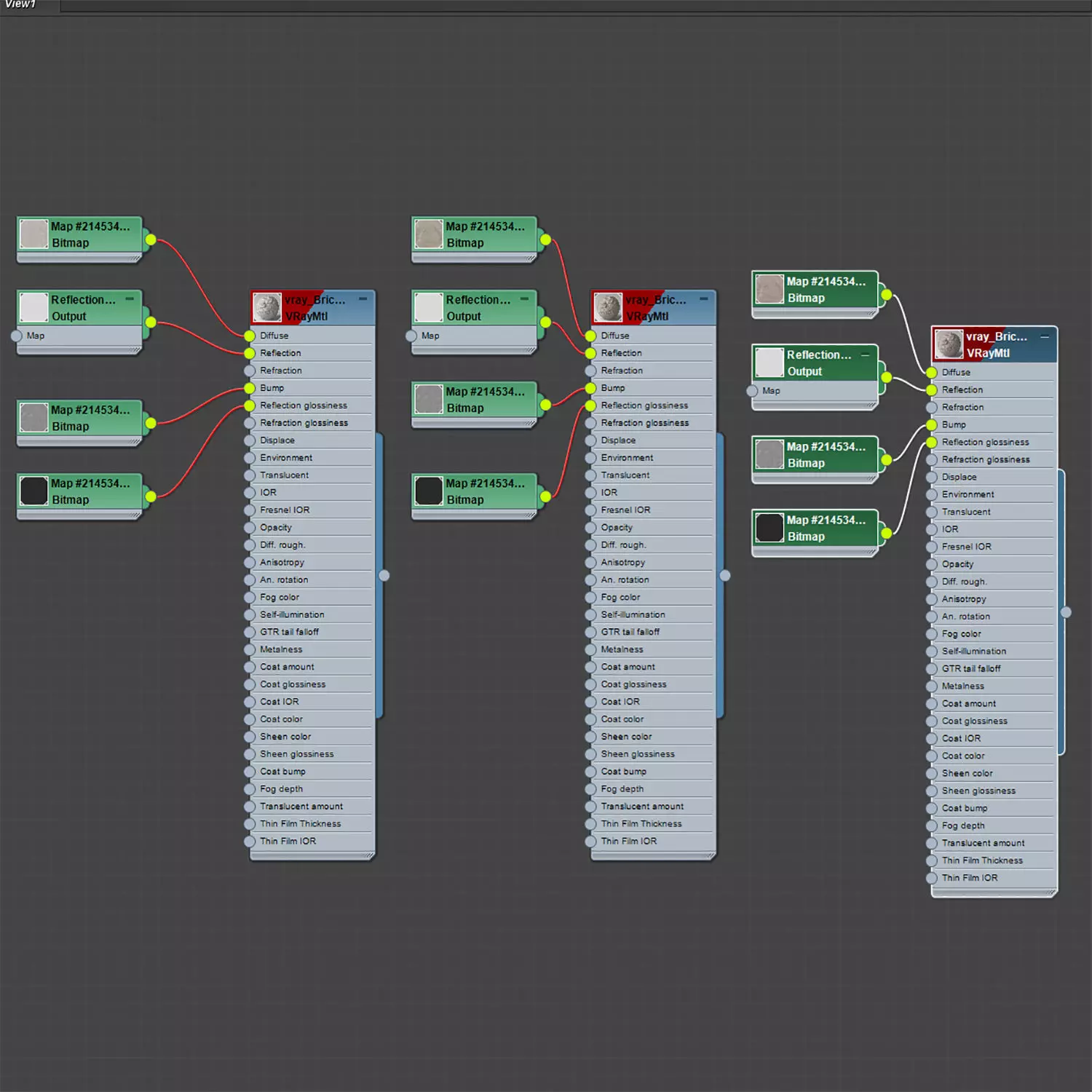This screenshot has width=1092, height=1092.
Task: Click Anisotropy socket on white-wired VRayMtl
Action: pos(931,599)
